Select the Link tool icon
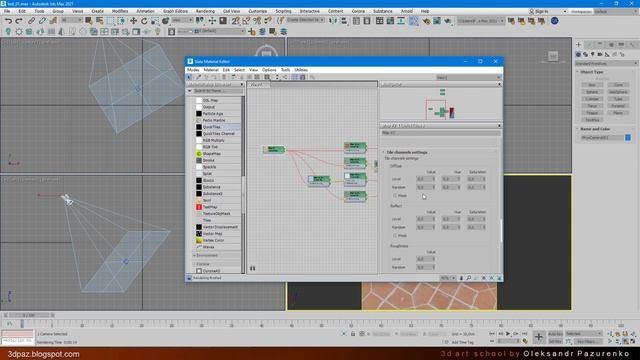The width and height of the screenshot is (640, 360). (x=31, y=20)
